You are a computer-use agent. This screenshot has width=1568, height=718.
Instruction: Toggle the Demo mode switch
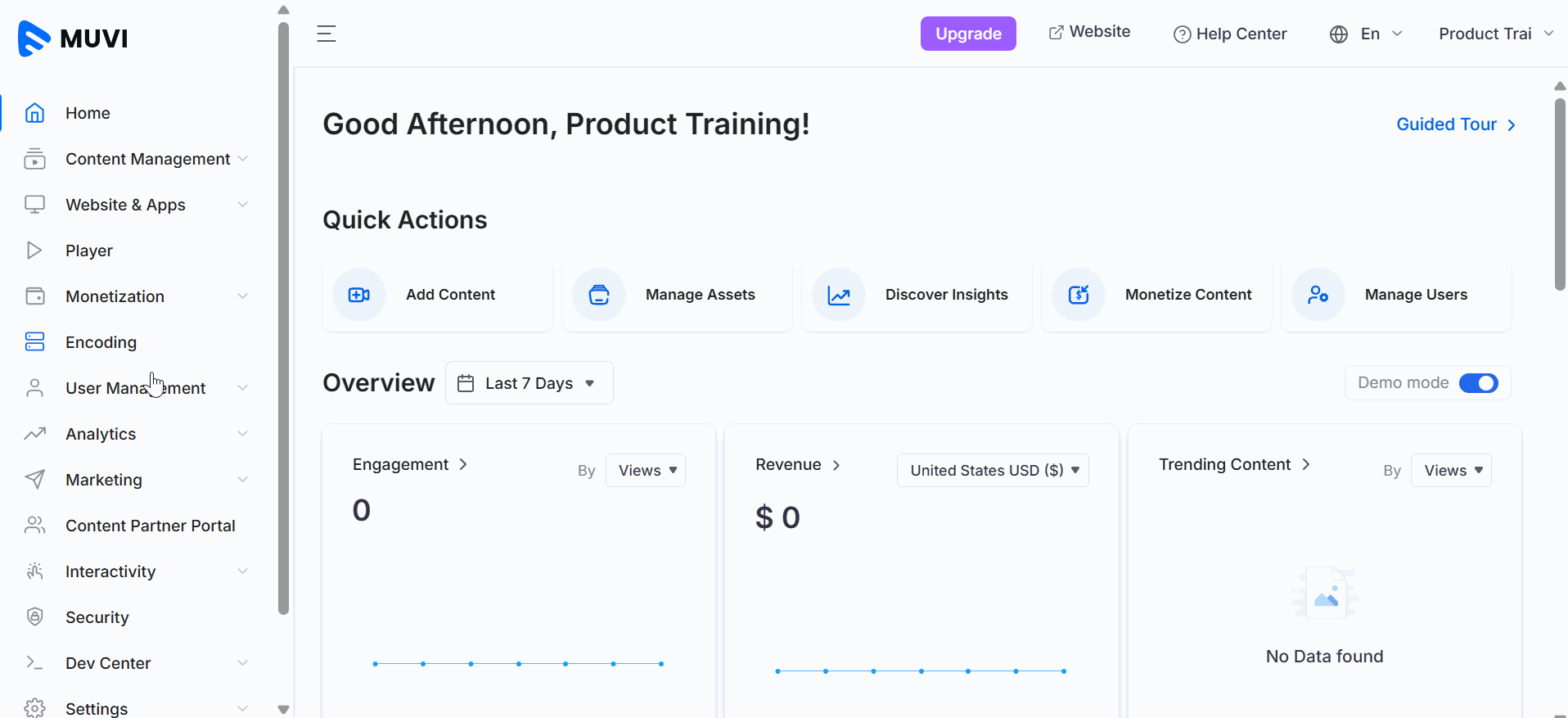tap(1478, 383)
